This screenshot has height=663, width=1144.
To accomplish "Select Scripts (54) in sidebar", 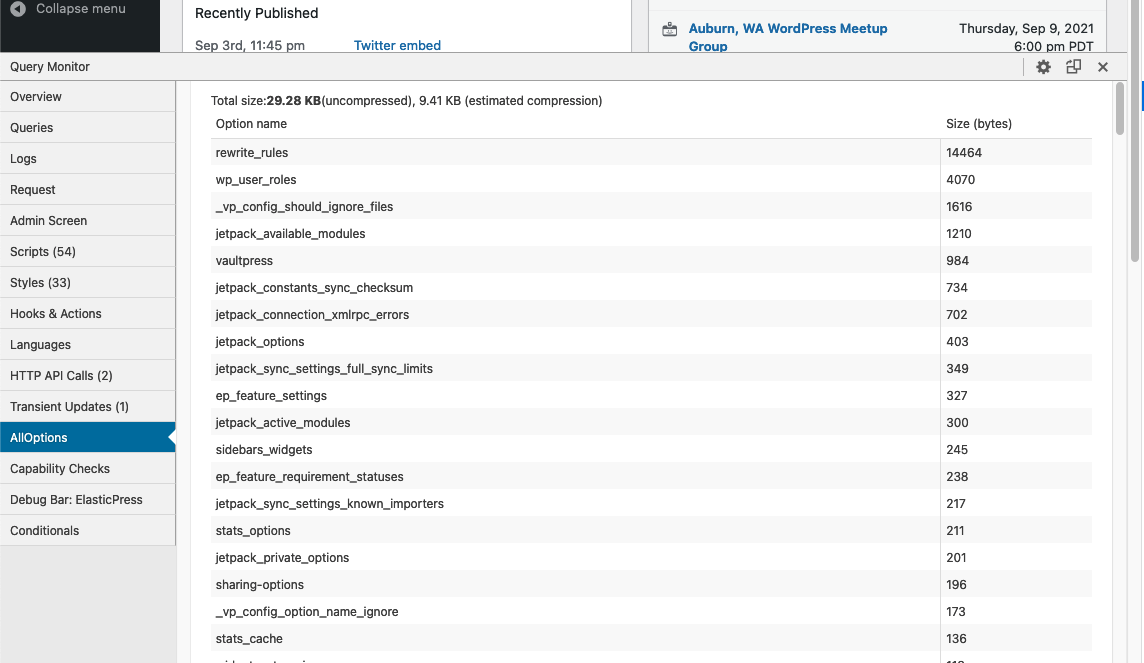I will [43, 252].
